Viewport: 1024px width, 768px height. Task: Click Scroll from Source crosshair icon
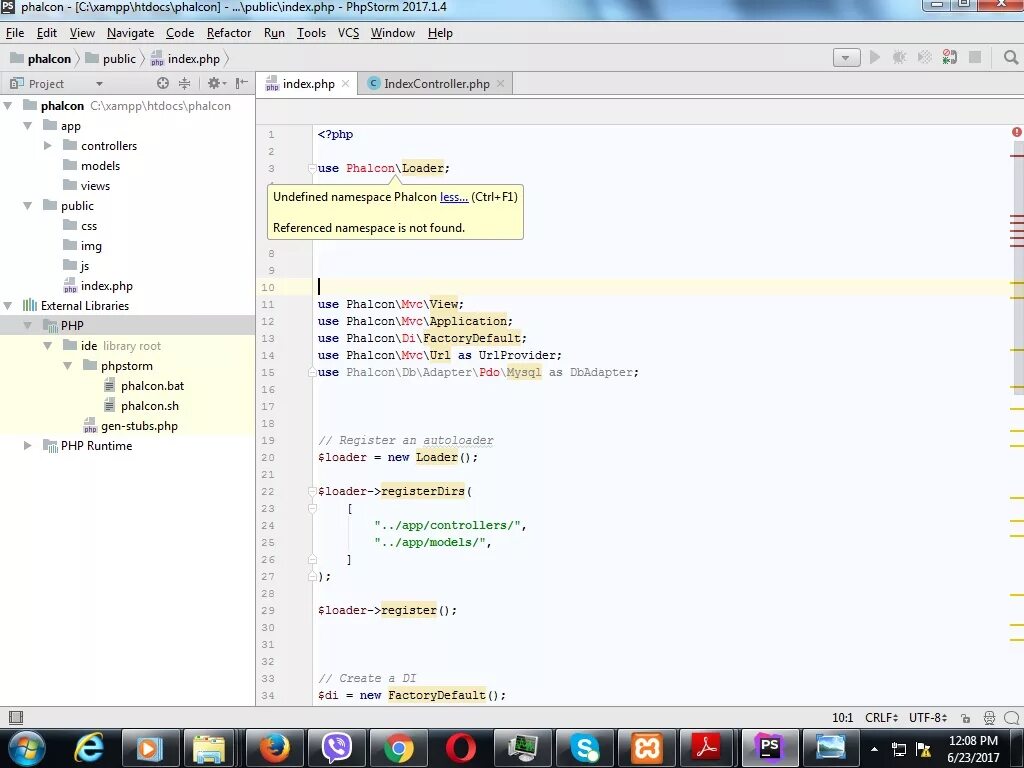pyautogui.click(x=163, y=83)
